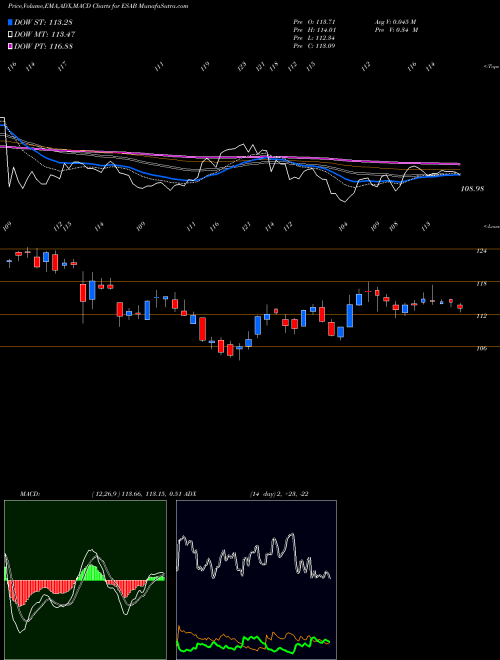Select the 'DOW ST: 113.28' legend label

43,22
